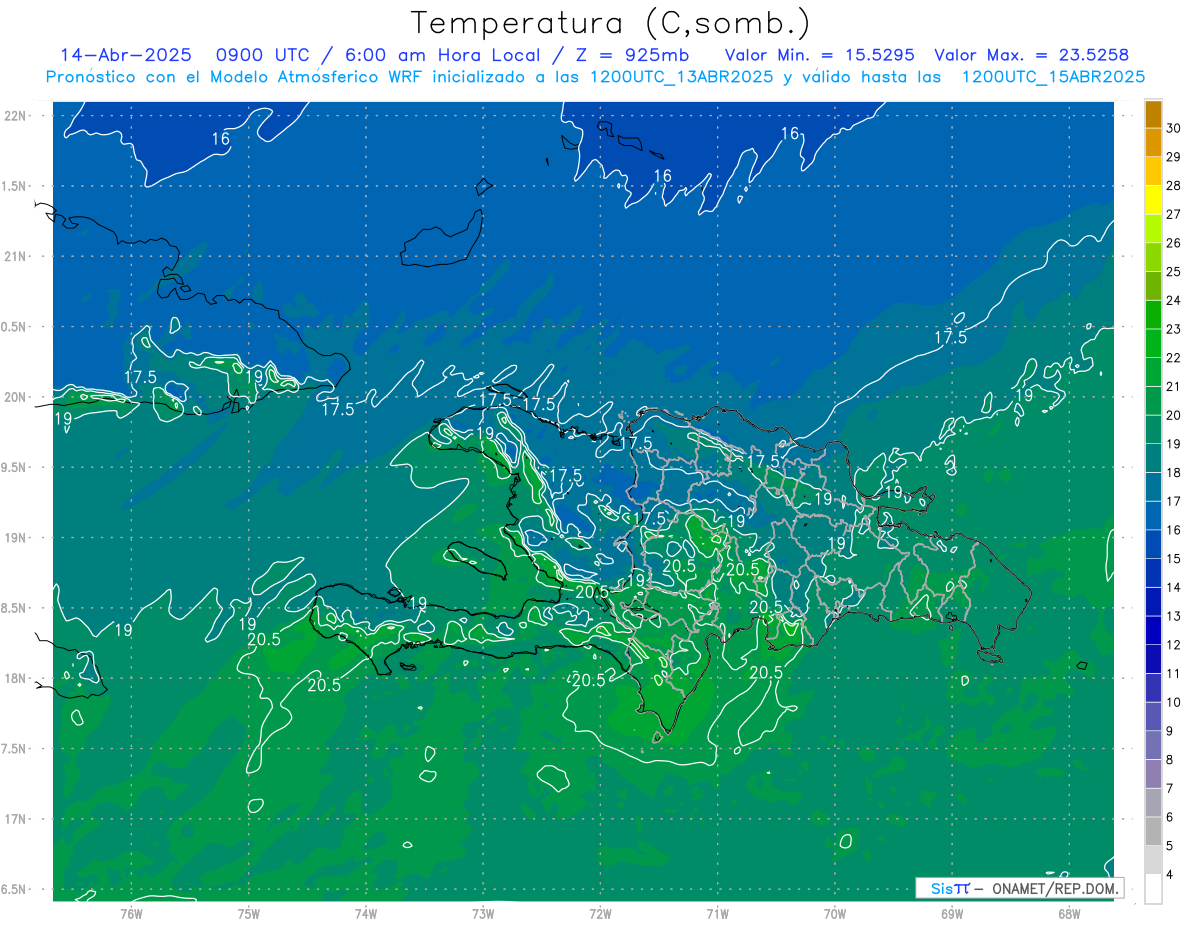Click the color bar legend value "29"
Image resolution: width=1200 pixels, height=927 pixels.
pyautogui.click(x=1174, y=157)
